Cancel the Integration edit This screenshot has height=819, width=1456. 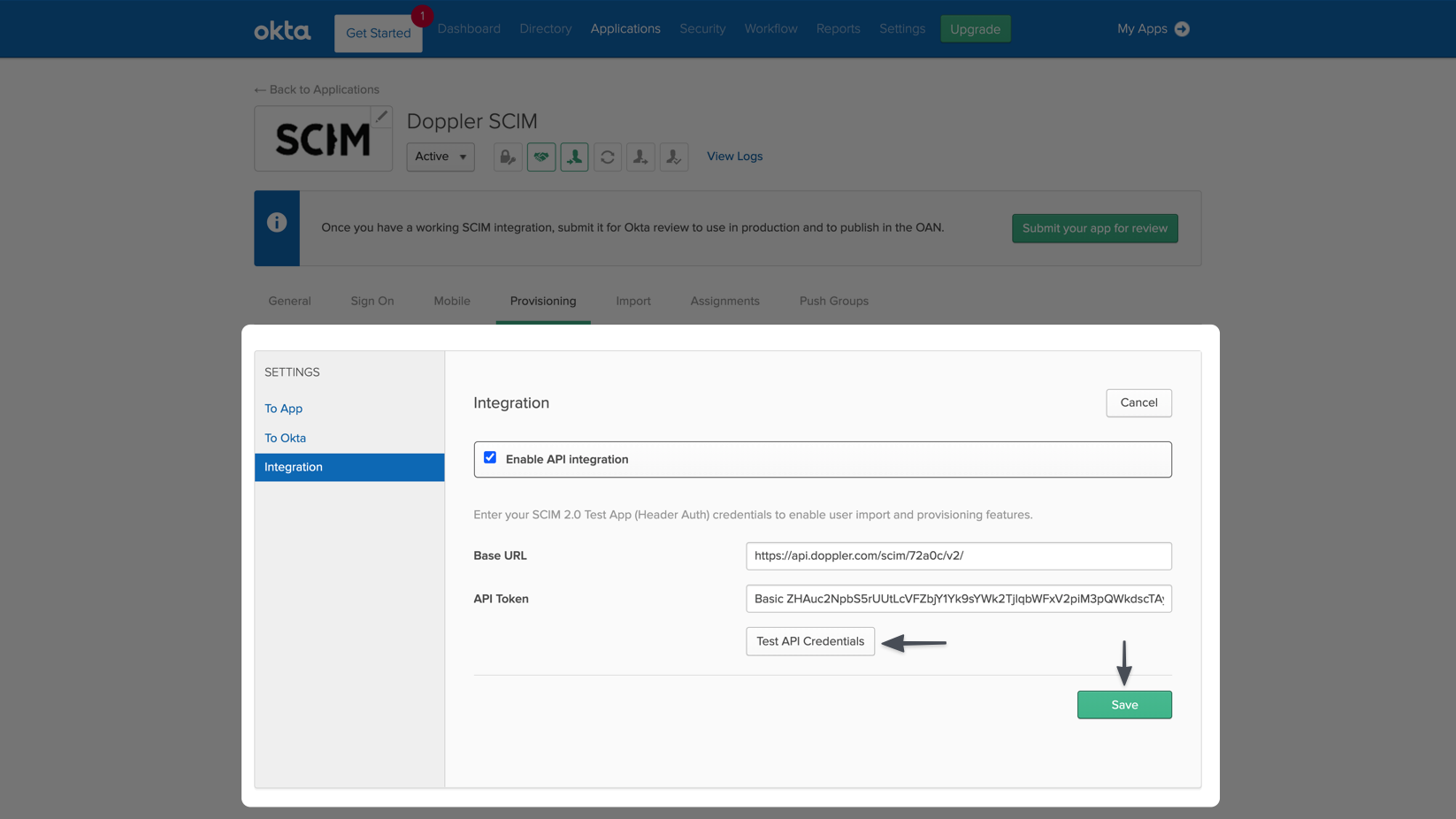click(x=1138, y=402)
